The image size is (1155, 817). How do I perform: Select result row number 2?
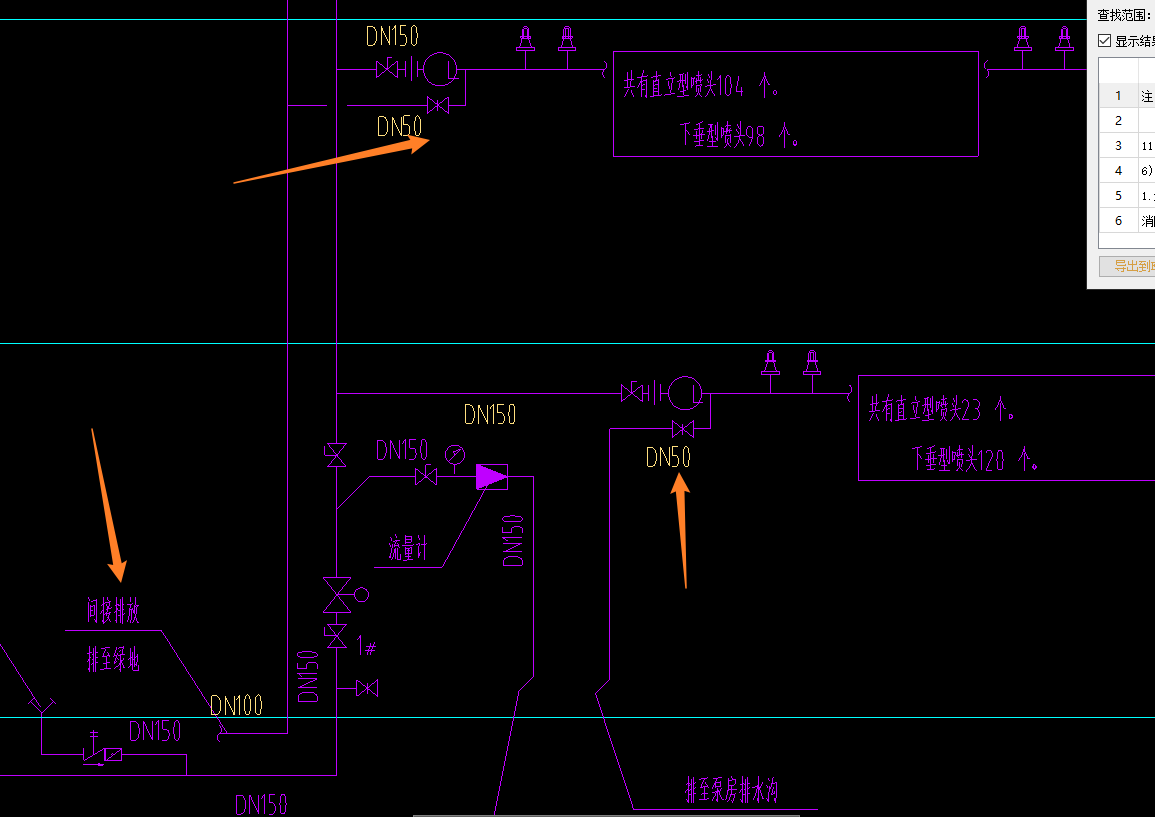[x=1127, y=121]
